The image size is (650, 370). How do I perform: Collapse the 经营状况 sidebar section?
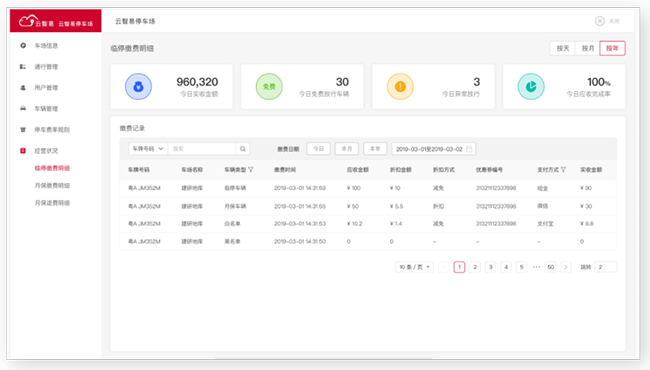pyautogui.click(x=46, y=151)
